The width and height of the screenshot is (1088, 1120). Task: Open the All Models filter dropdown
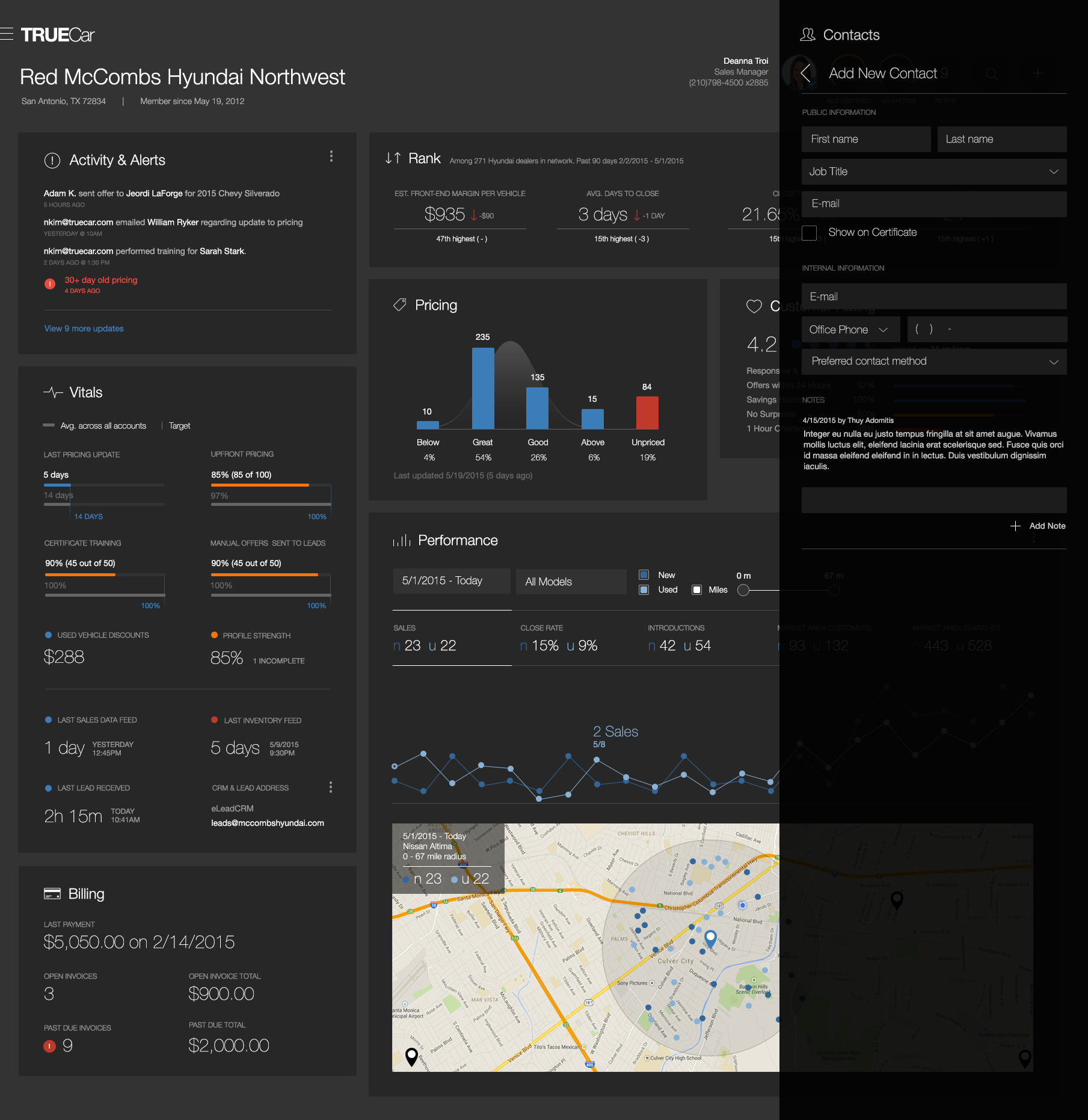[570, 581]
